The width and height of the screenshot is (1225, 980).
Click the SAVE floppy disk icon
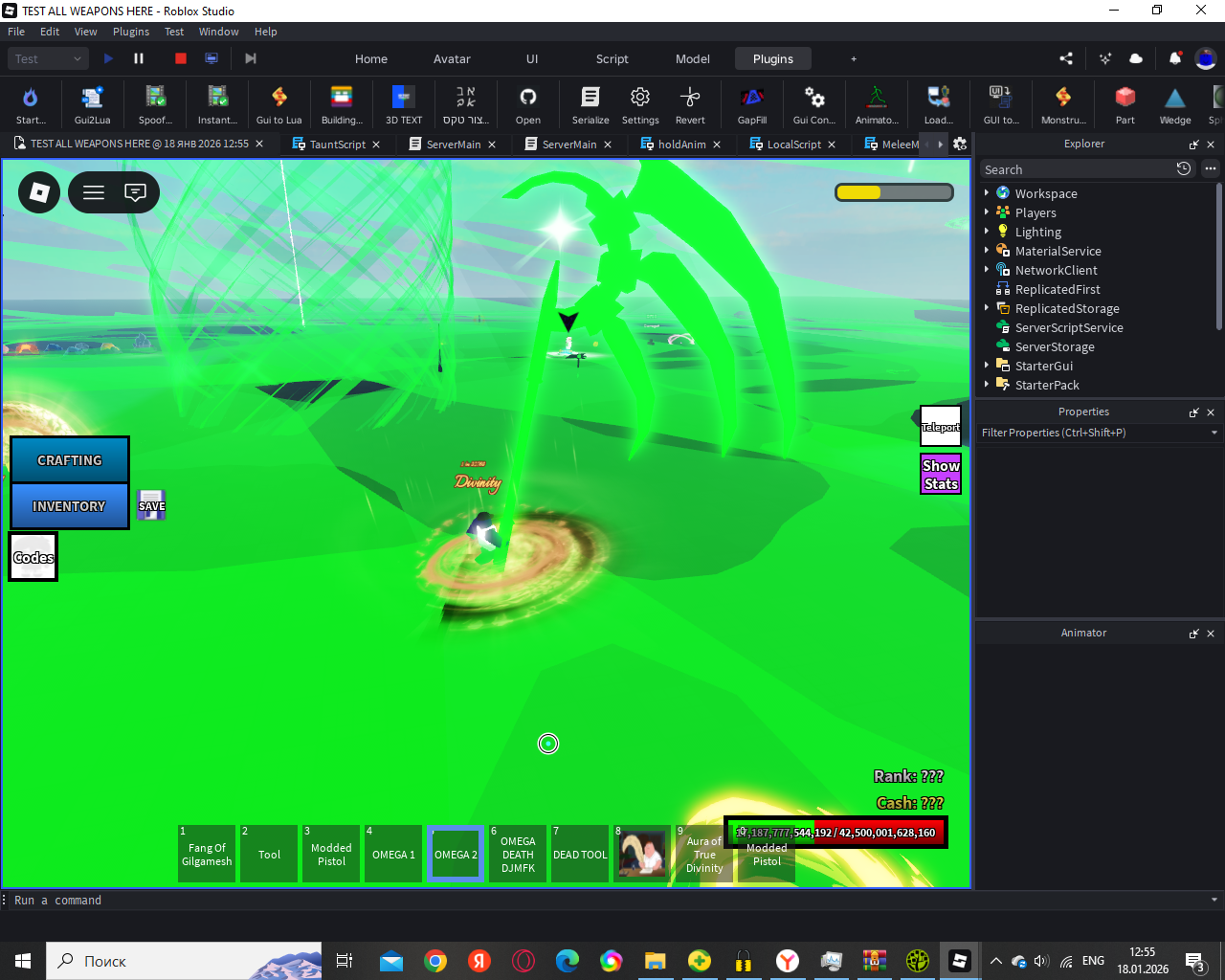point(151,505)
